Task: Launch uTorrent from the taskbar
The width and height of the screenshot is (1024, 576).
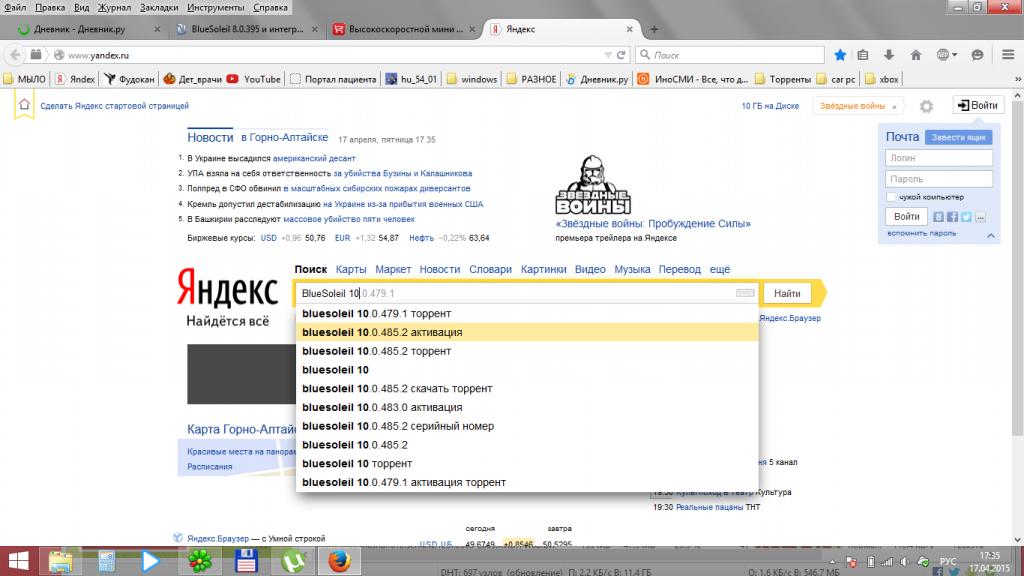Action: 293,560
